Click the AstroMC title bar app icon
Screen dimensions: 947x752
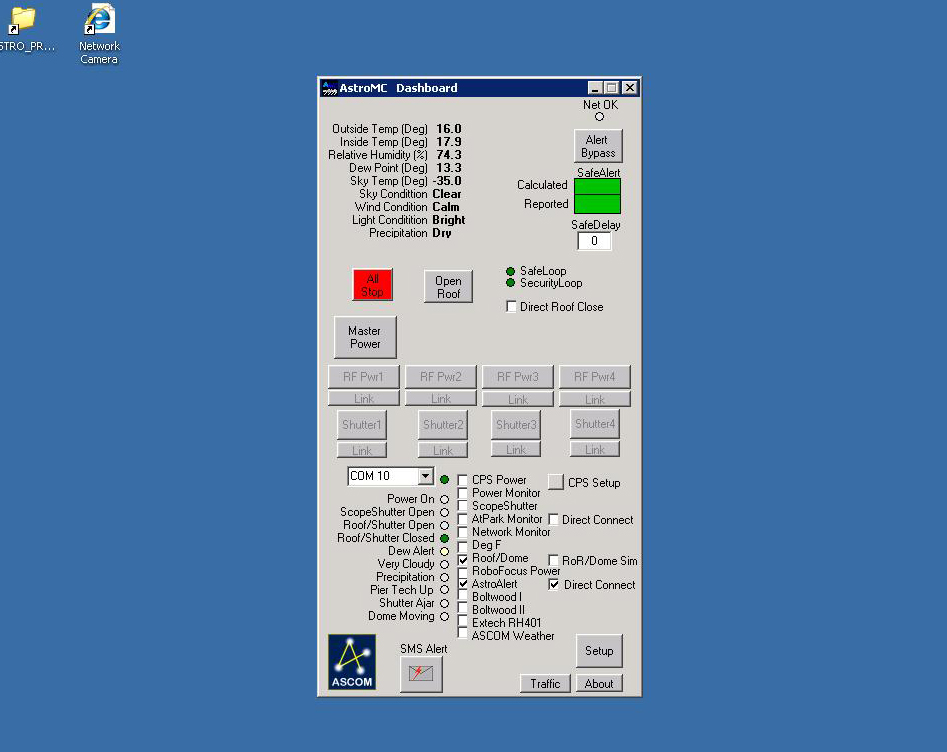pos(329,88)
